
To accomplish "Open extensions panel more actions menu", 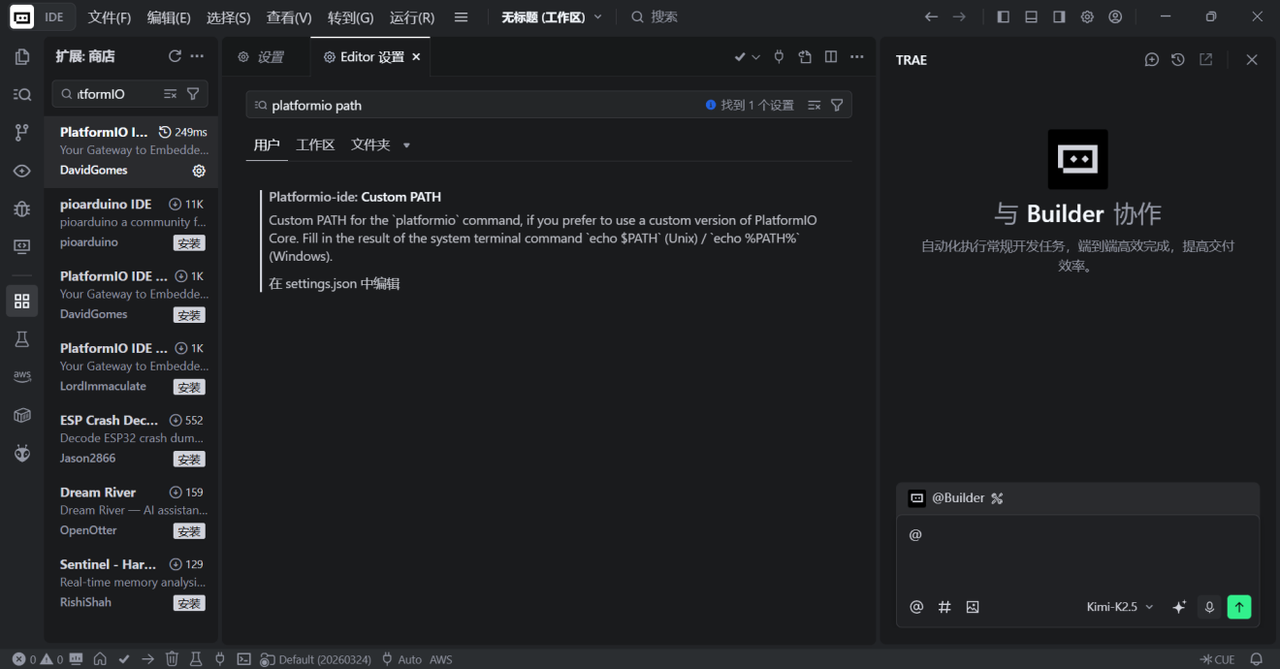I will pyautogui.click(x=197, y=57).
